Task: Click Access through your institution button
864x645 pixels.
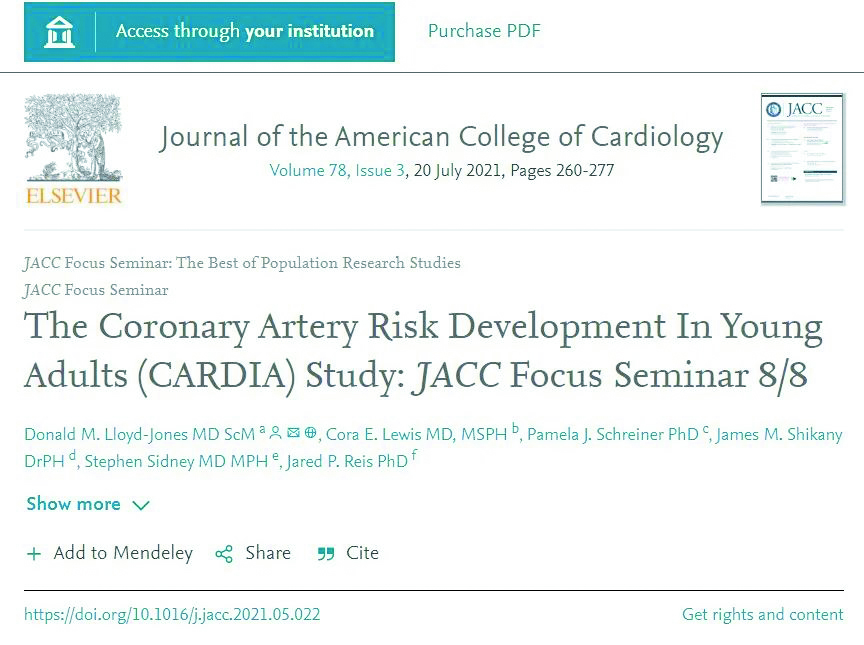Action: [x=209, y=32]
